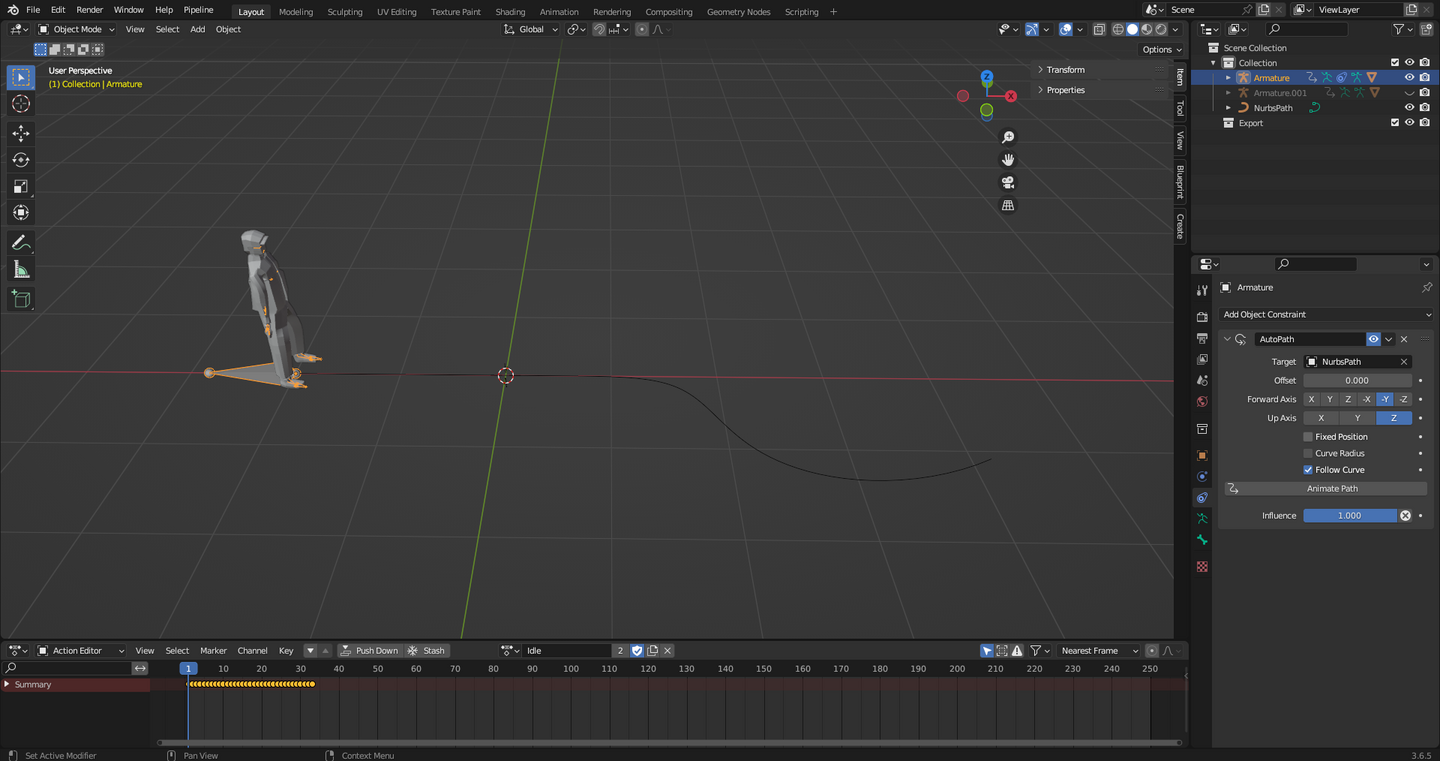Disable the Follow Curve checkbox
1440x761 pixels.
click(x=1308, y=470)
